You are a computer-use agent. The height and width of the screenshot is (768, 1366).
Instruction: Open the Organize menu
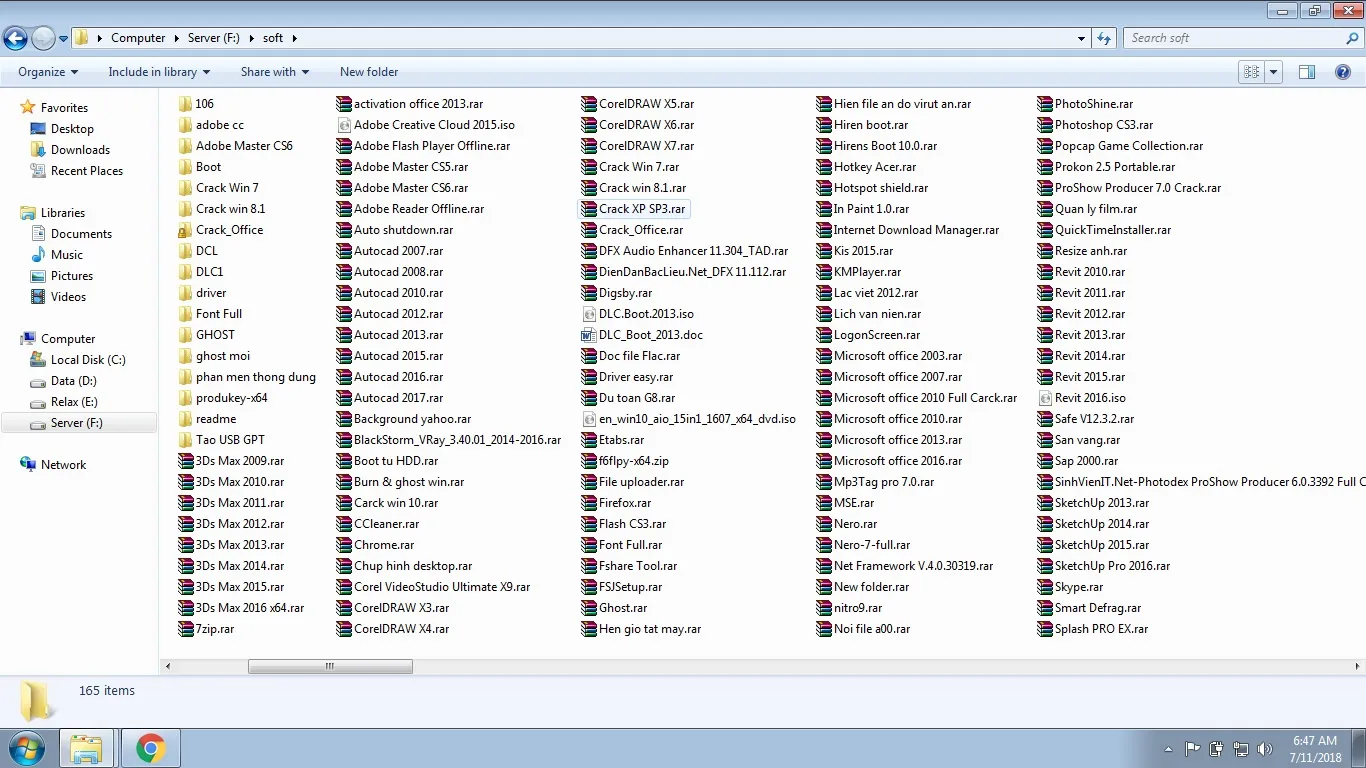click(48, 72)
